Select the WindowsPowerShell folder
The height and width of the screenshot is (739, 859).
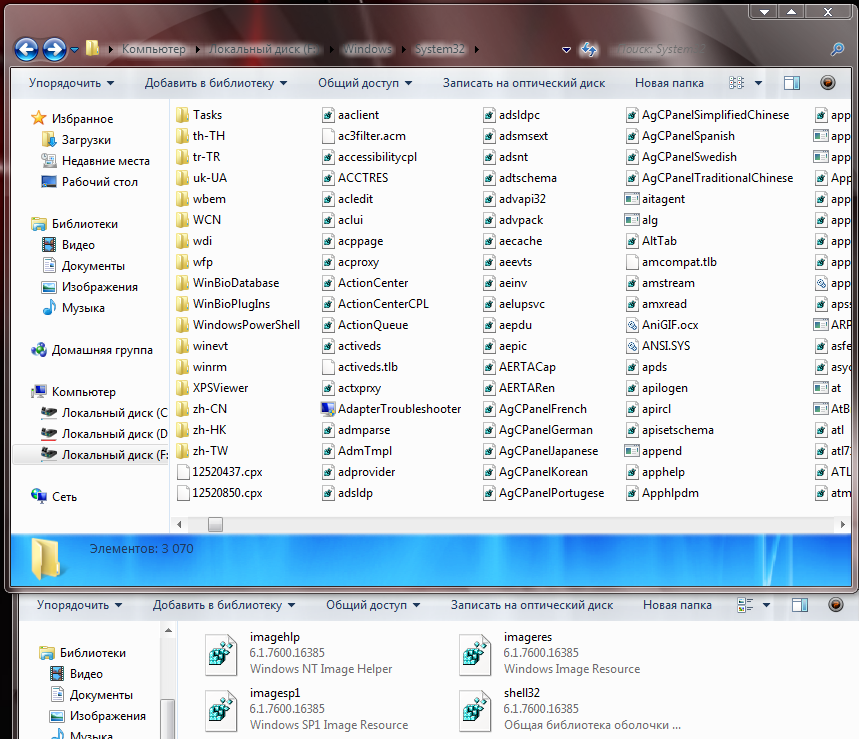click(238, 325)
